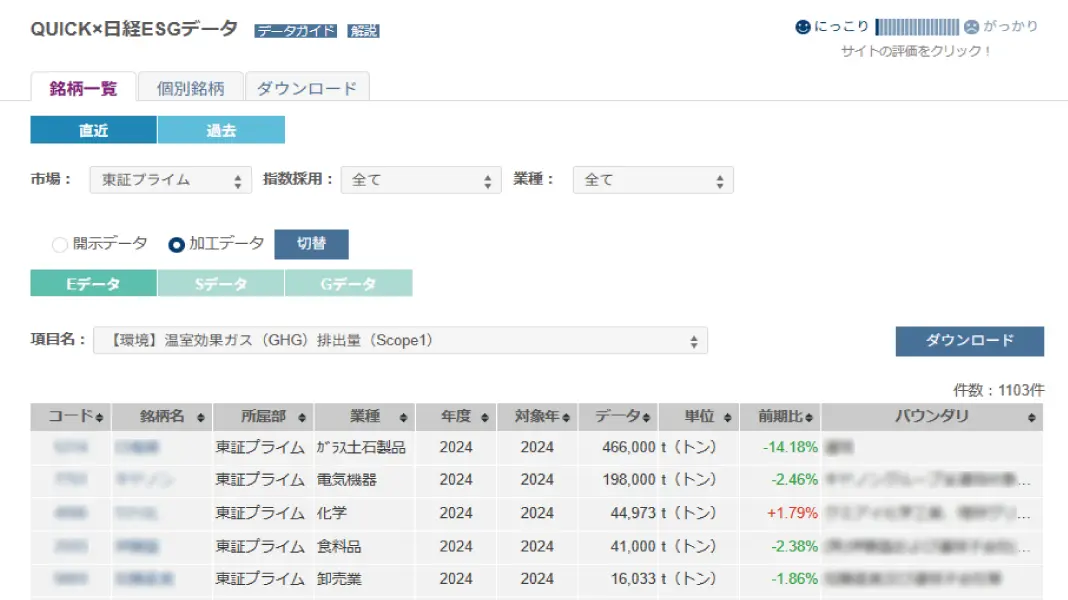1068x600 pixels.
Task: Click the blurred stock name in 化学 row
Action: 136,513
